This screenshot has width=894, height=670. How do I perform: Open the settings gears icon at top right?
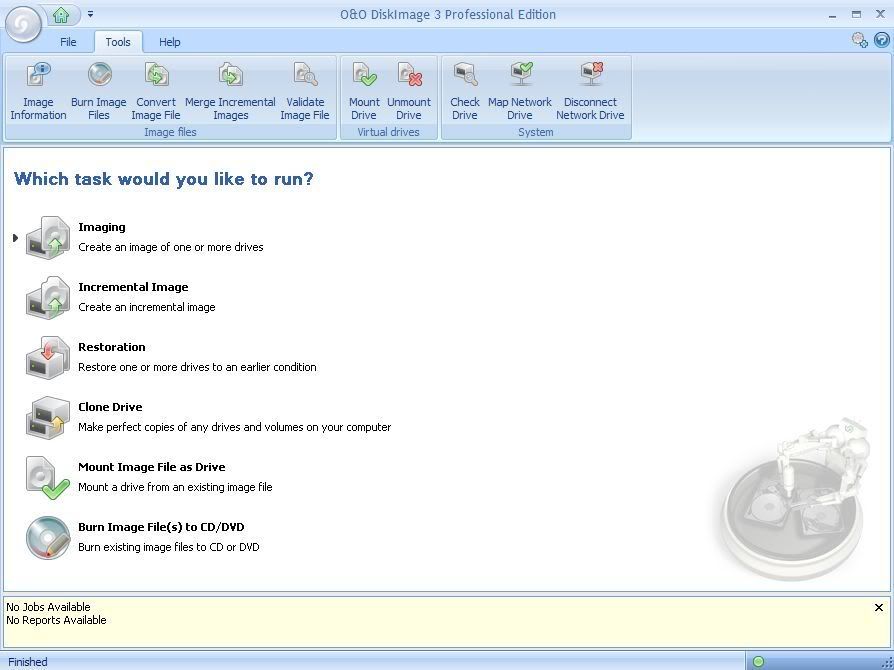coord(860,40)
